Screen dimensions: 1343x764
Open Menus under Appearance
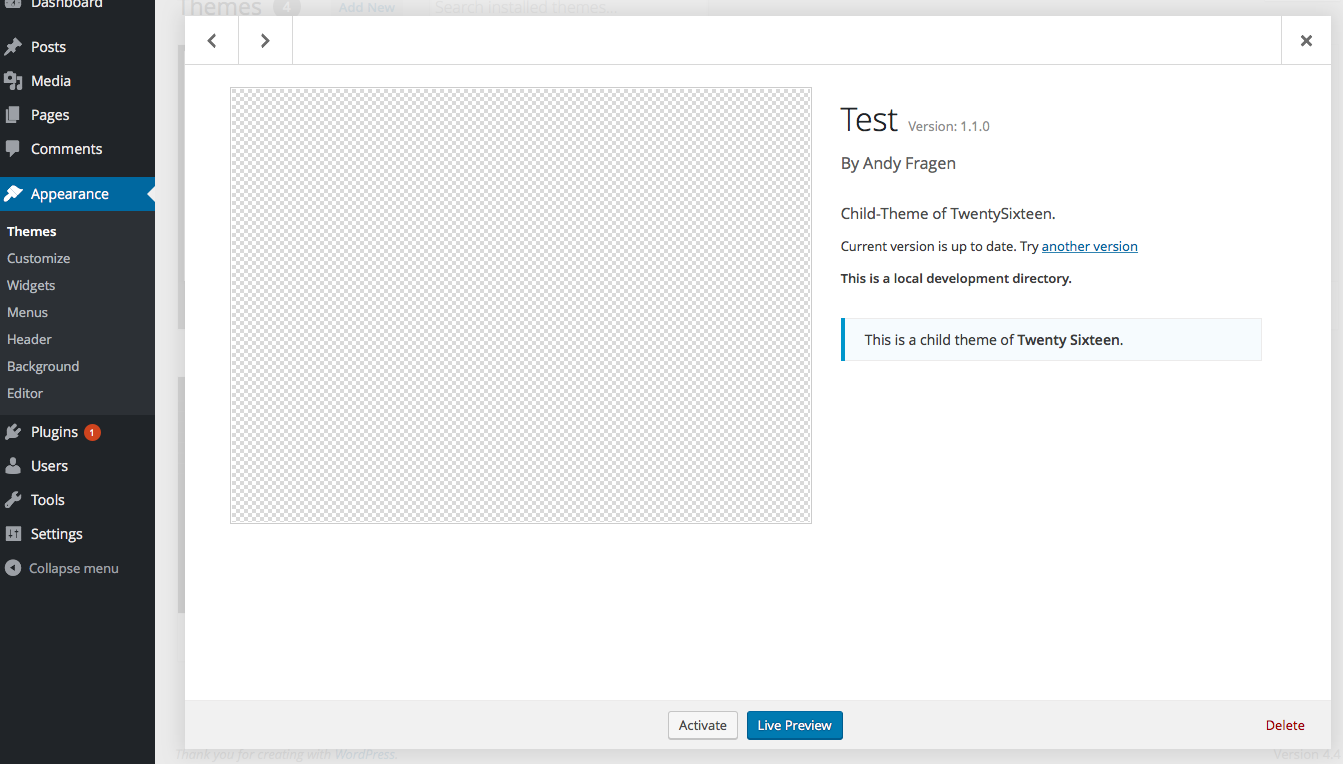pyautogui.click(x=28, y=312)
